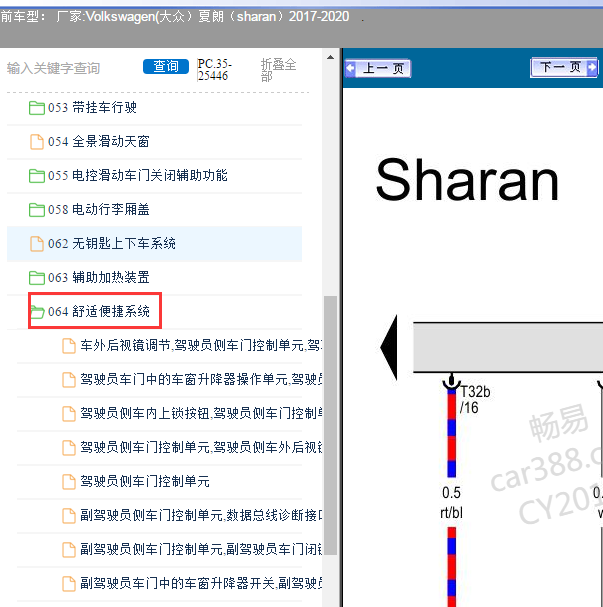603x607 pixels.
Task: Click open-folder icon beside 064 舒适便捷系统
Action: [x=37, y=312]
